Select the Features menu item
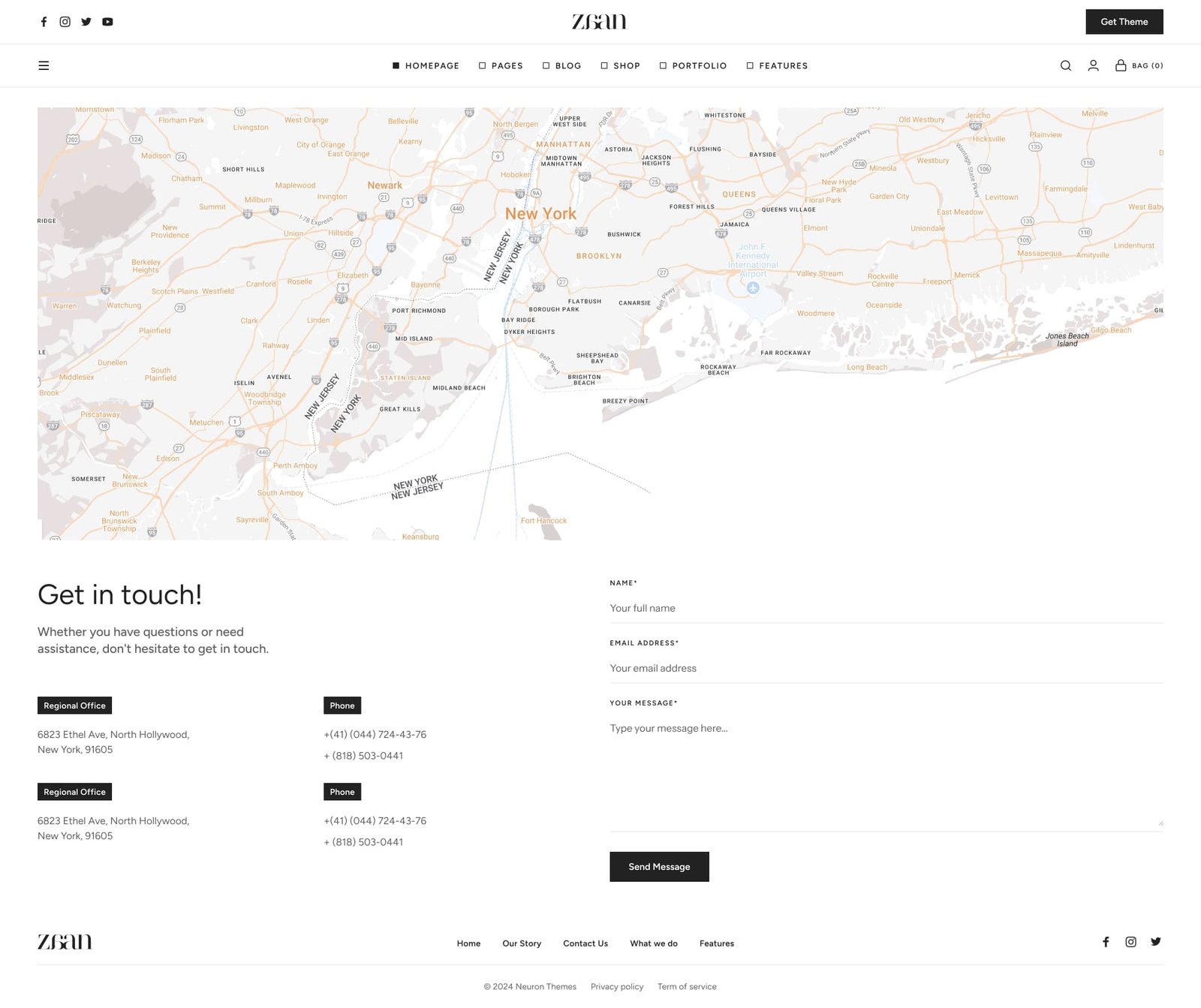 777,66
